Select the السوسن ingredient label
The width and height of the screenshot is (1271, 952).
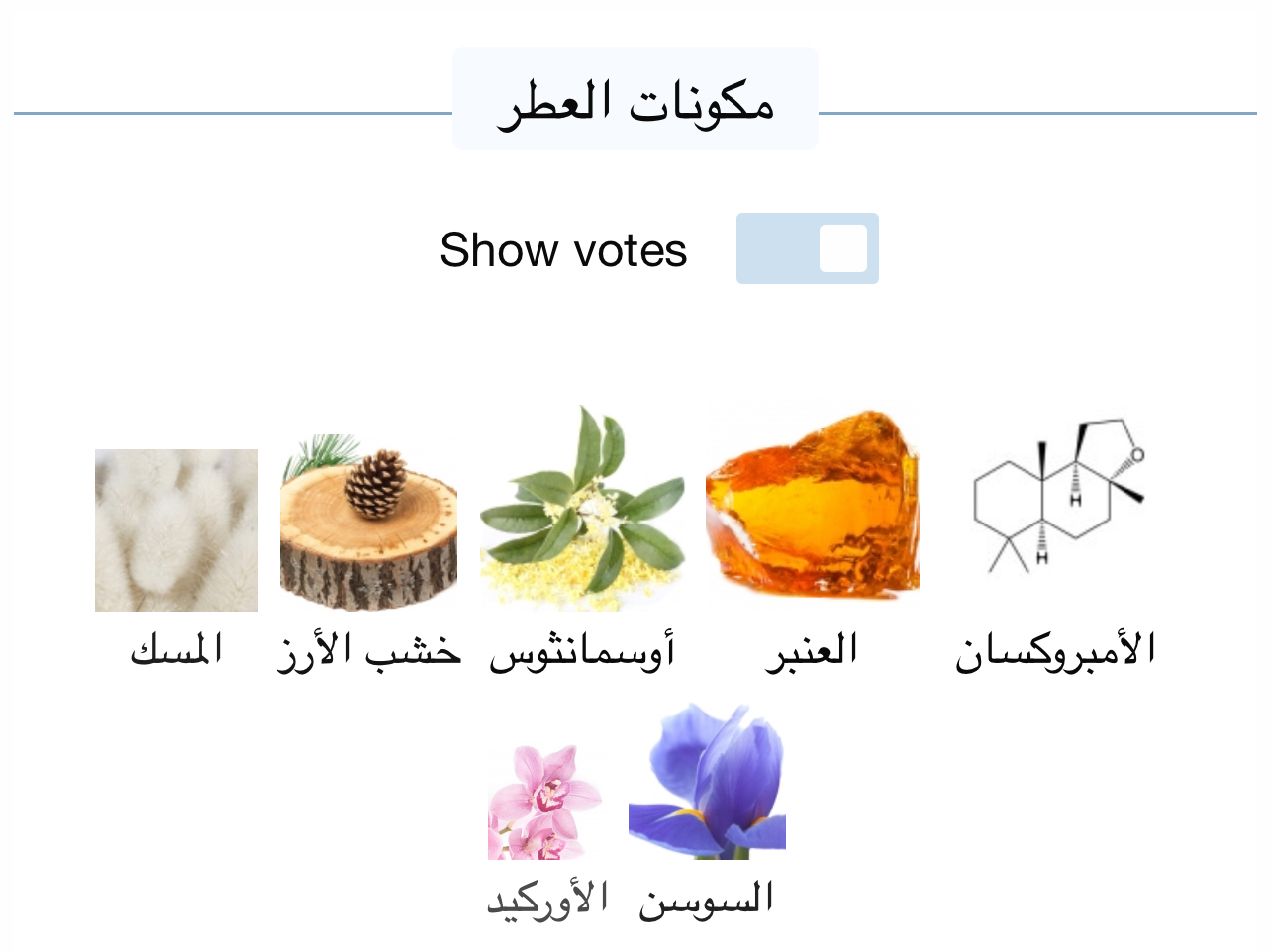706,900
